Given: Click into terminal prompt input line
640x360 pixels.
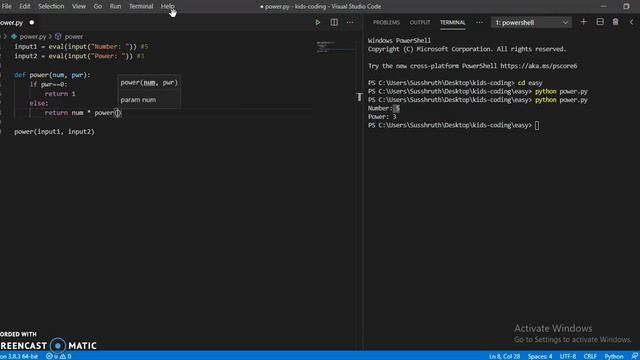Looking at the screenshot, I should pyautogui.click(x=453, y=125).
